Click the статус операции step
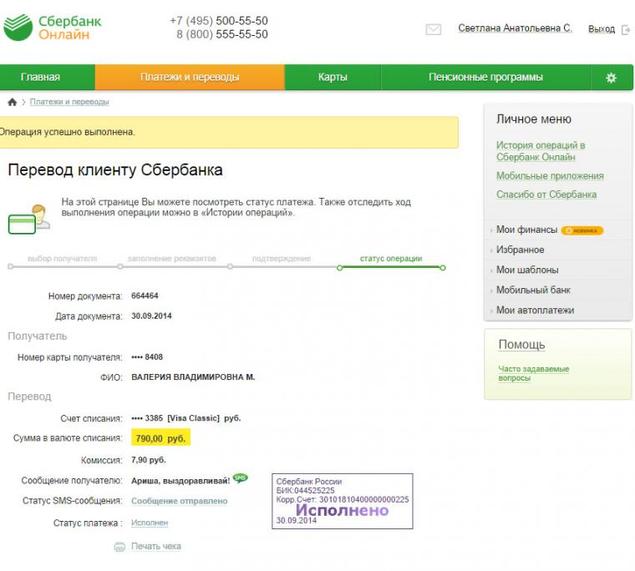 click(391, 258)
